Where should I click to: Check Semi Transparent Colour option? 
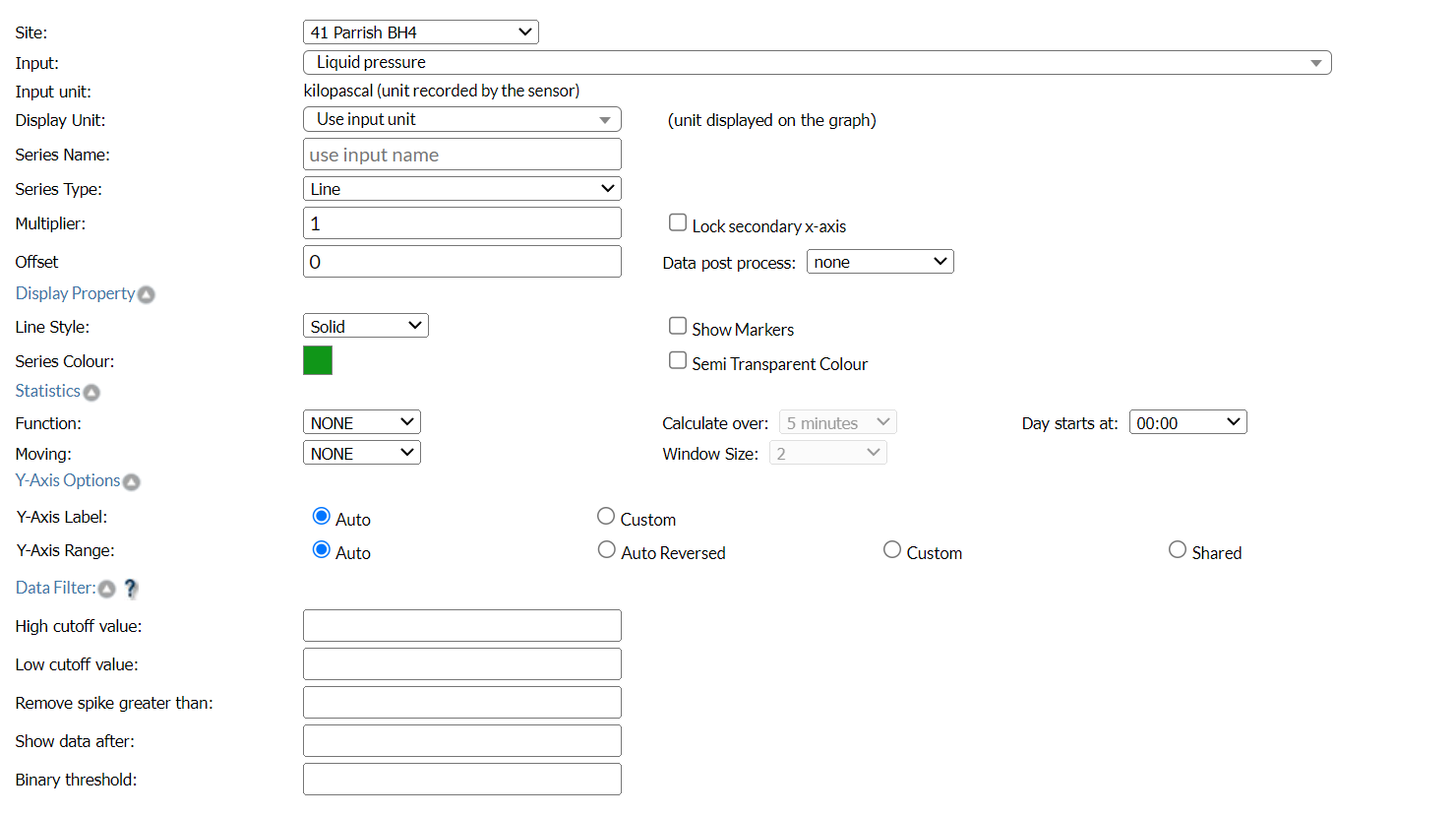pyautogui.click(x=678, y=360)
